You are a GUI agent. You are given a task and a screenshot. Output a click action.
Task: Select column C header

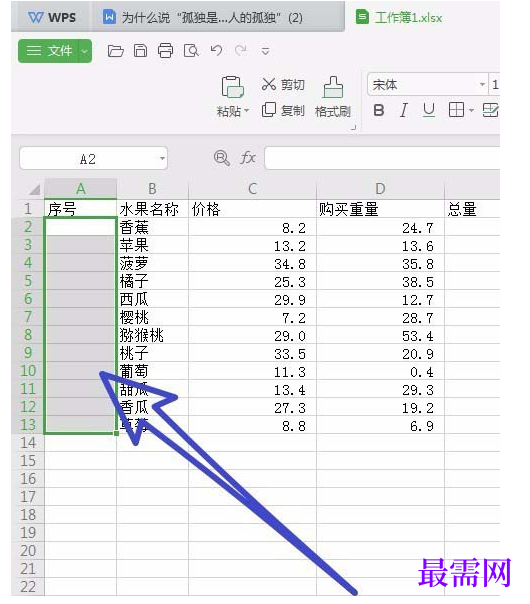(x=252, y=189)
